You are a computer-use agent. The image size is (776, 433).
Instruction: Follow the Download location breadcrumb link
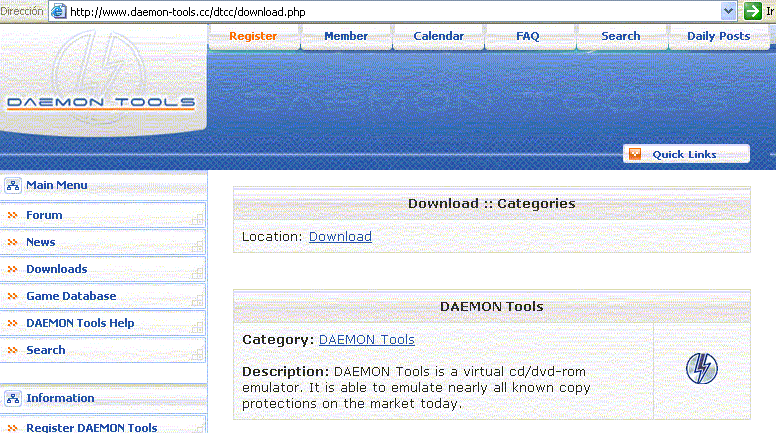pyautogui.click(x=340, y=237)
